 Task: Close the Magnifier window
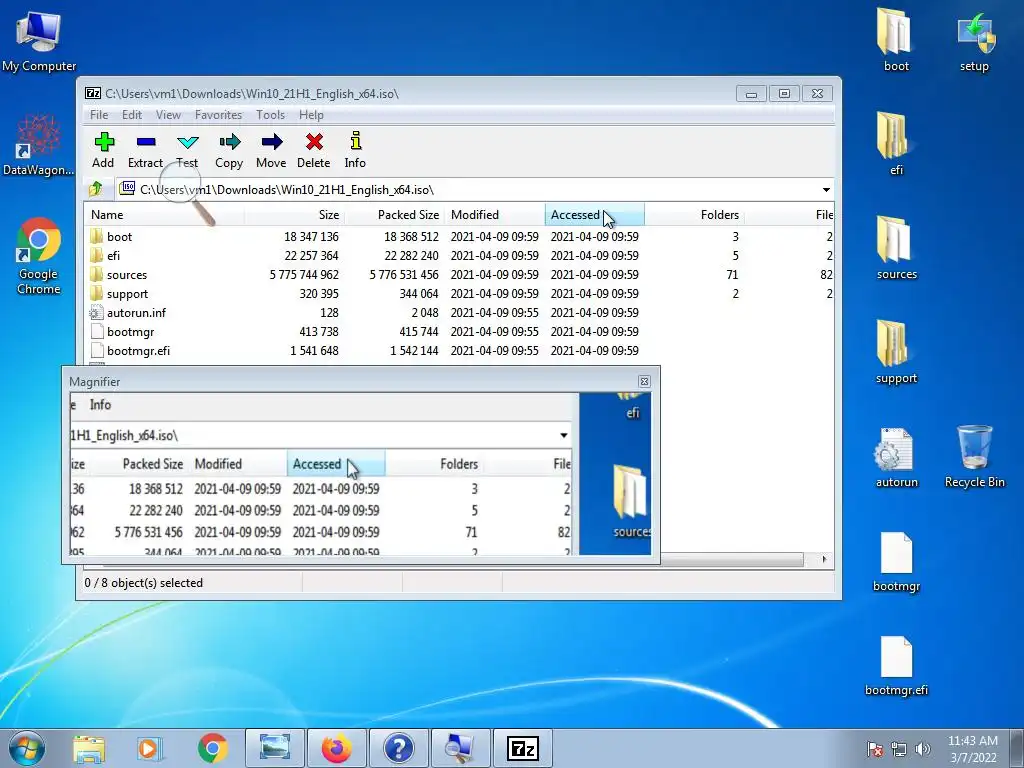pos(644,381)
